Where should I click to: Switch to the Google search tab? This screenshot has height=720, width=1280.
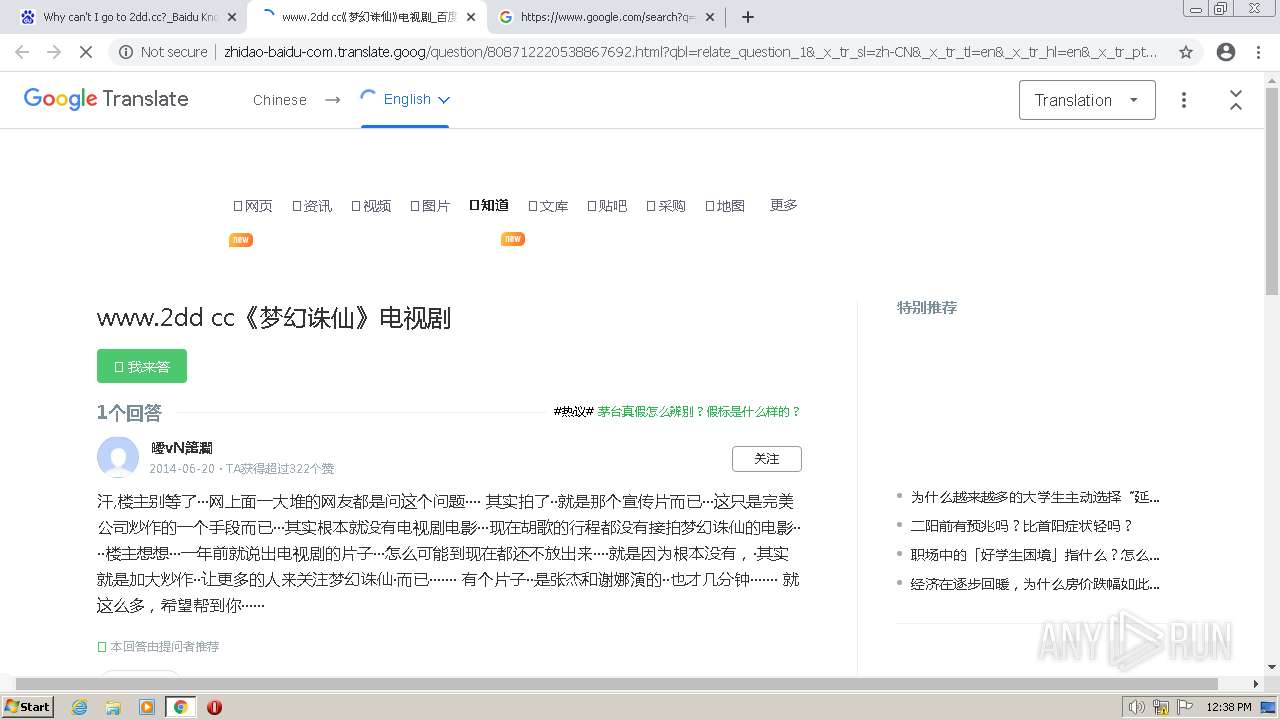[x=606, y=17]
